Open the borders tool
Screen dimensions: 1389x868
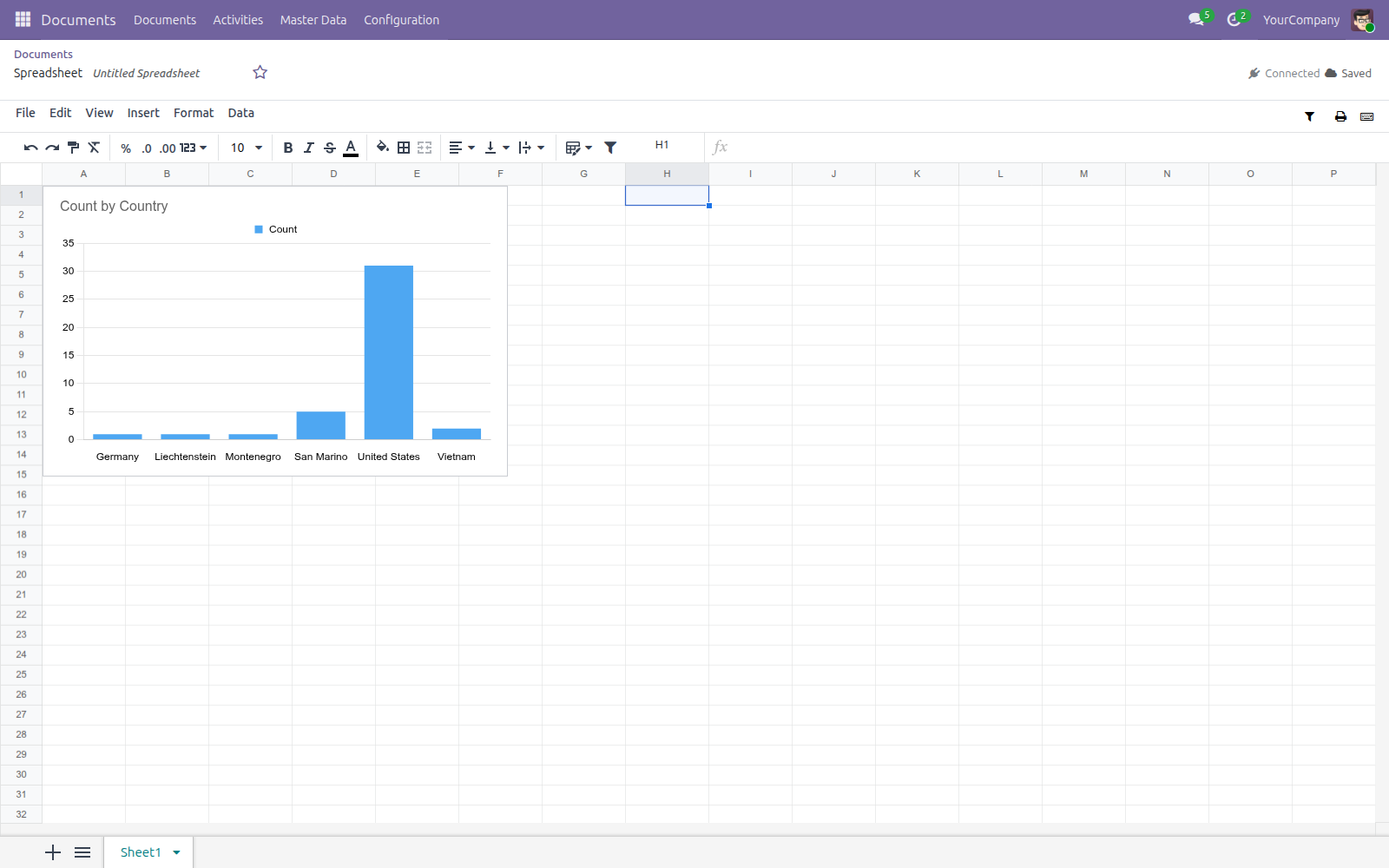coord(404,148)
